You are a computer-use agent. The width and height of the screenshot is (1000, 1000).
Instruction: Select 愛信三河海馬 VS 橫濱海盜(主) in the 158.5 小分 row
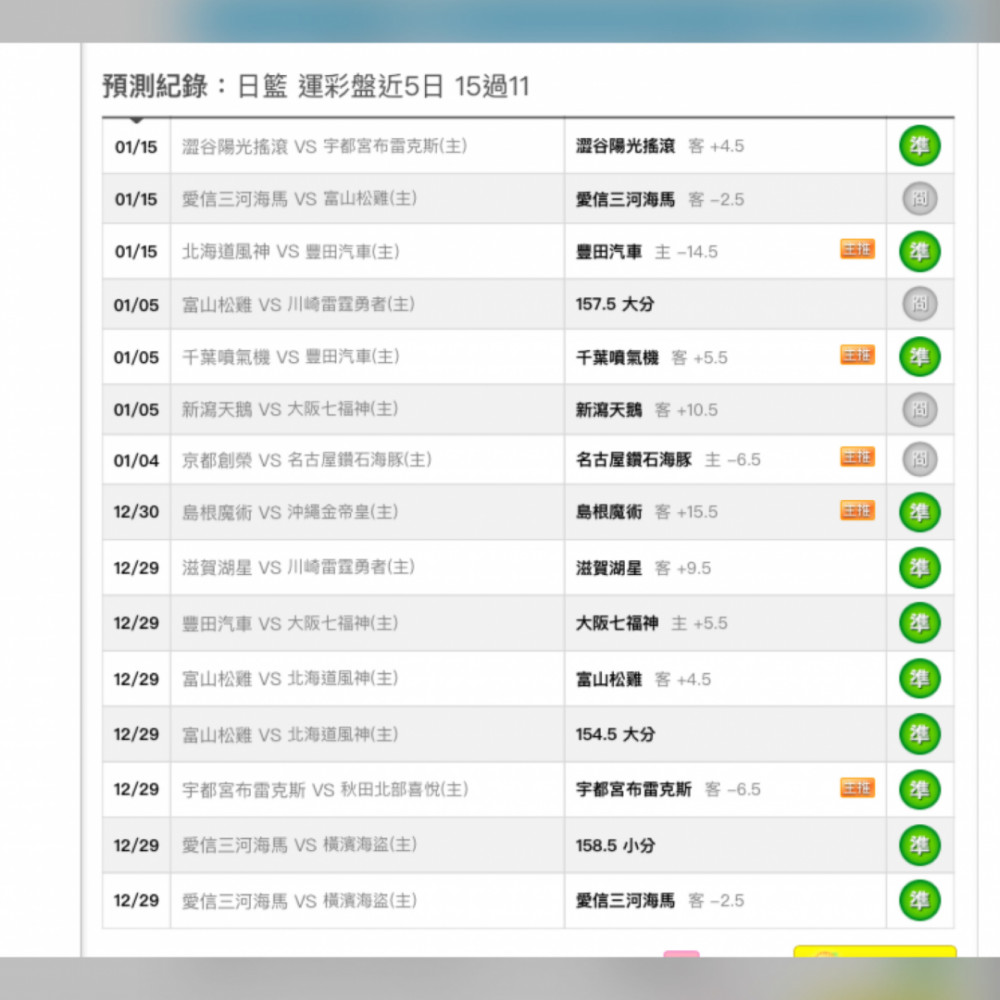pyautogui.click(x=299, y=845)
